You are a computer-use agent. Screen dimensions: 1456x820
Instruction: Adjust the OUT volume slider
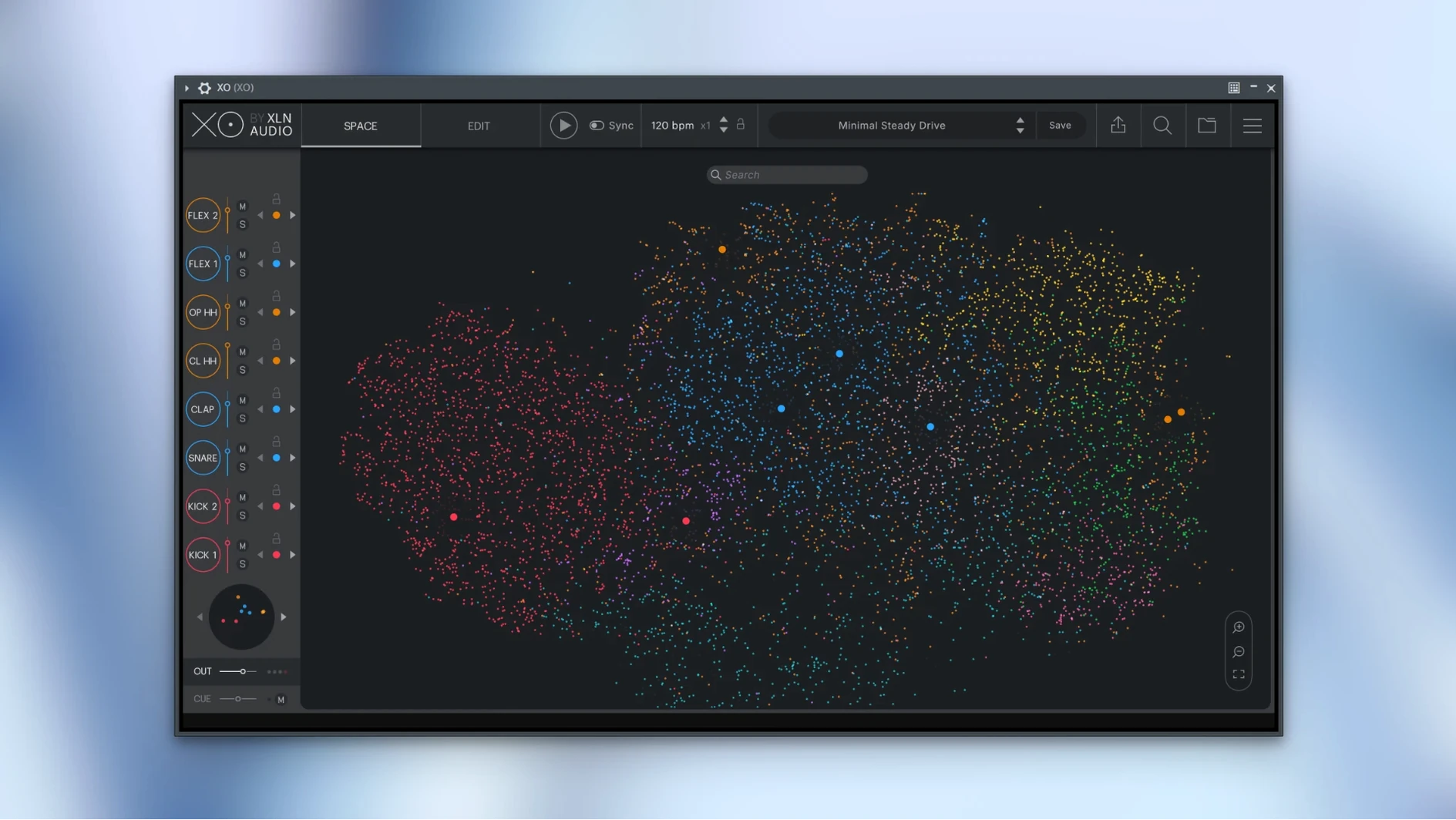(238, 671)
